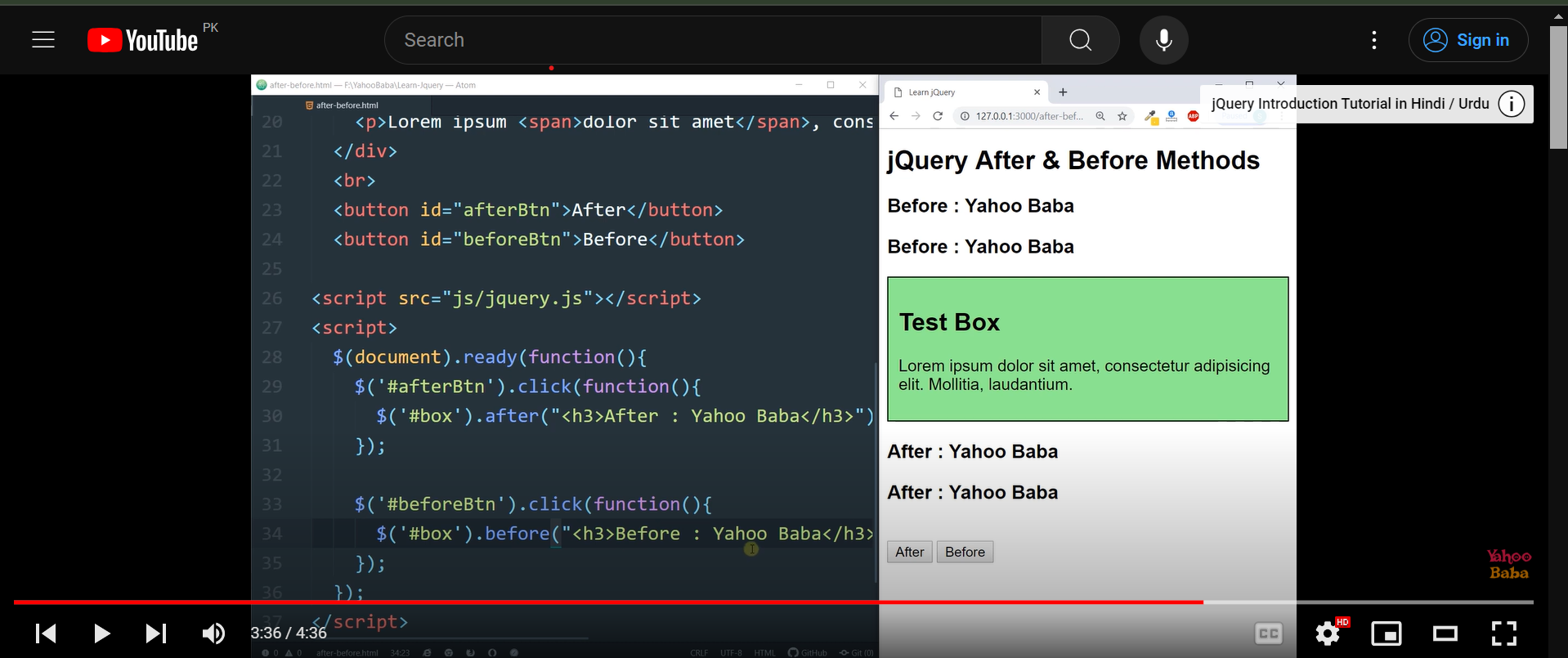Open video quality settings gear

click(1328, 633)
